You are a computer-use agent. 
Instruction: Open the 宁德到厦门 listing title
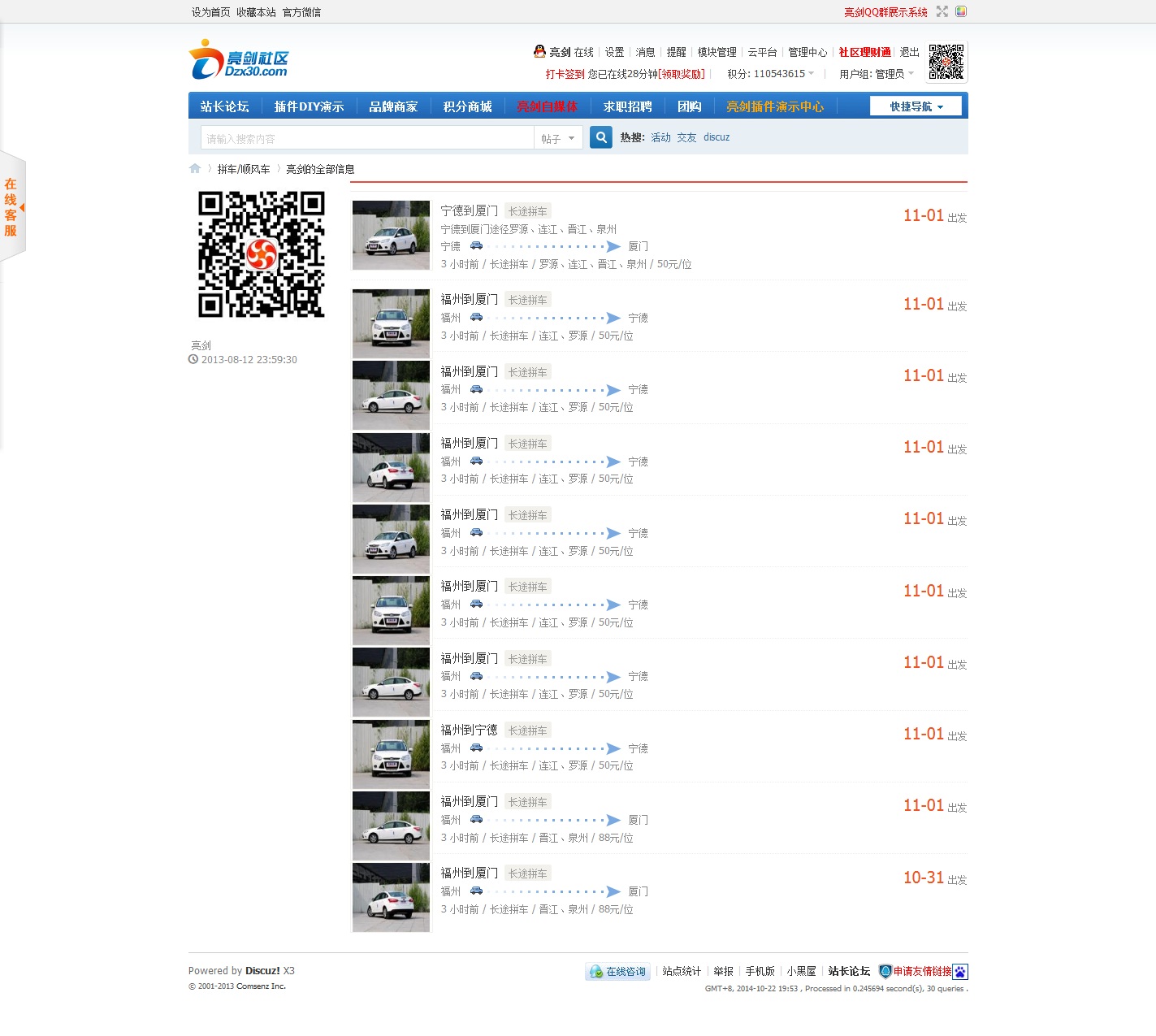470,210
